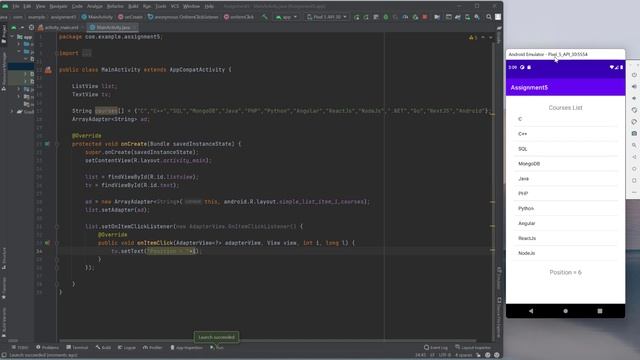Screen dimensions: 640x360
Task: Tap the MongoDB item in Courses List
Action: pos(565,164)
